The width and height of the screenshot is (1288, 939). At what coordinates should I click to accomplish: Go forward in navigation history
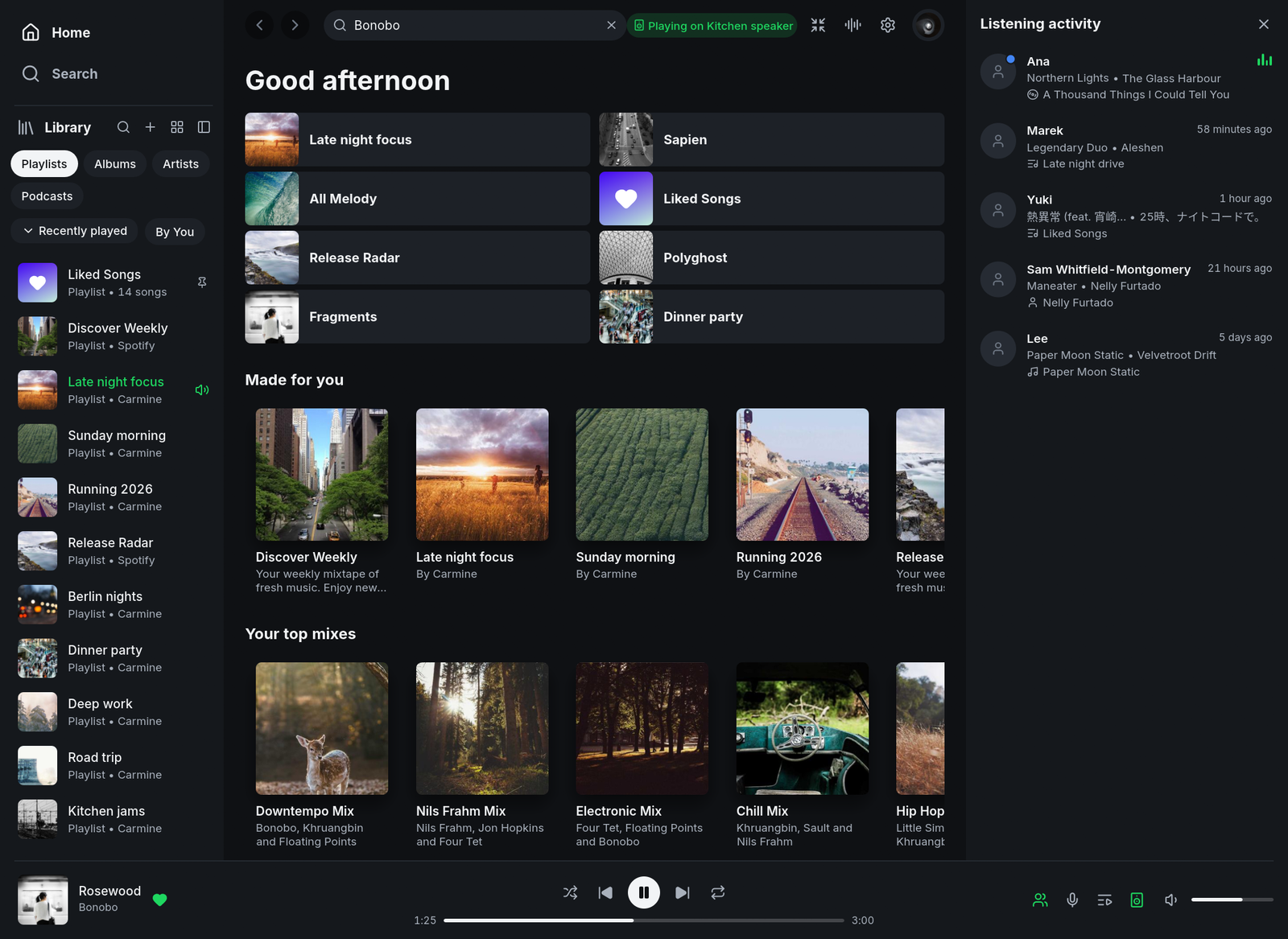(x=295, y=25)
